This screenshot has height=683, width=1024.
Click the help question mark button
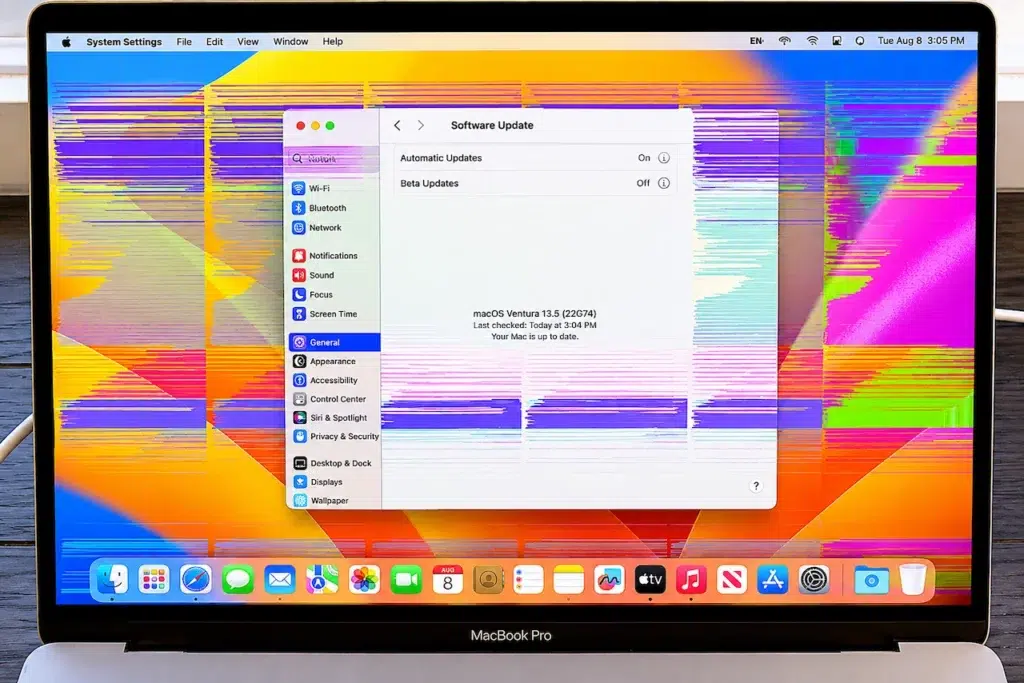point(756,486)
